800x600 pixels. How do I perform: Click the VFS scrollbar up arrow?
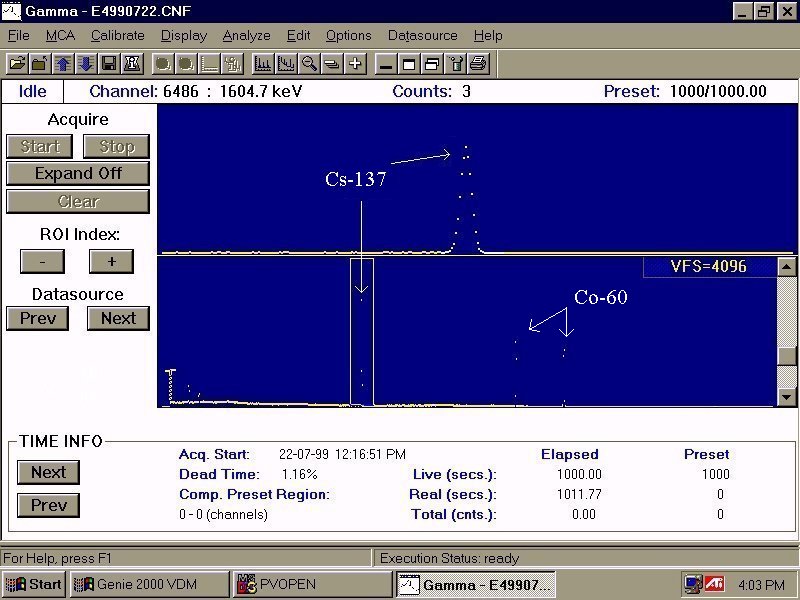tap(785, 266)
